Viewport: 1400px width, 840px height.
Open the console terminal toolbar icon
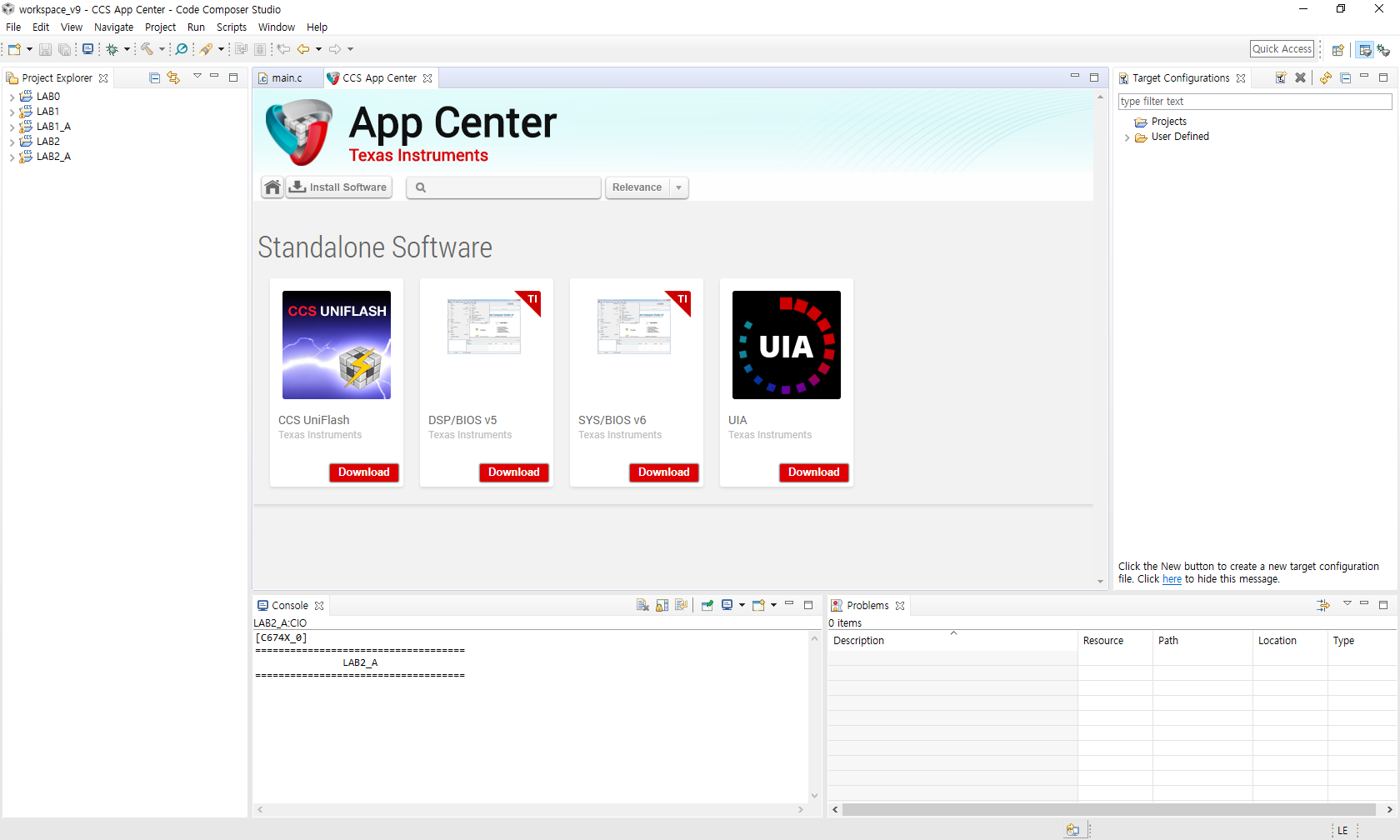click(87, 49)
